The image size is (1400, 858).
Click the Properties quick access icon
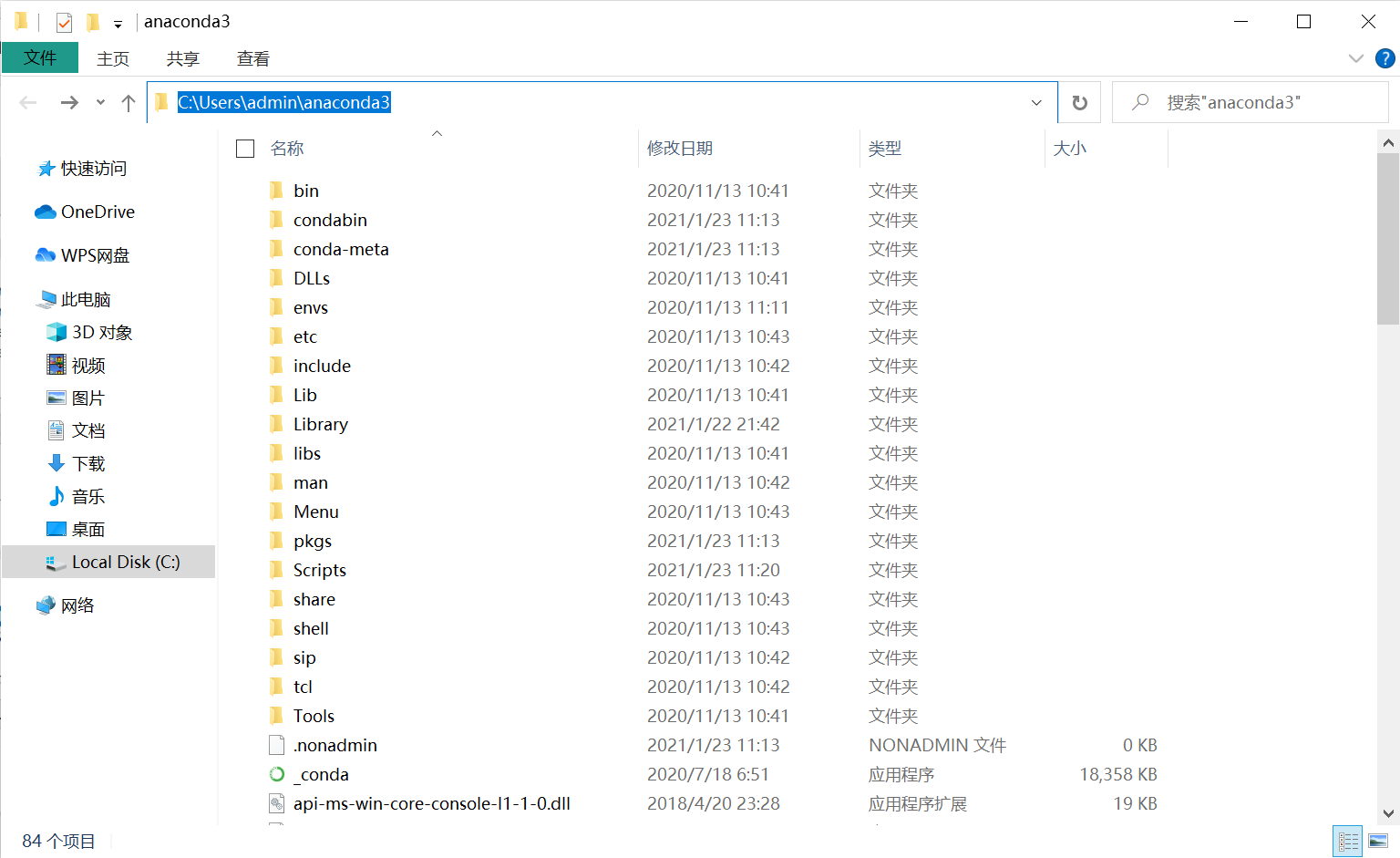point(64,22)
